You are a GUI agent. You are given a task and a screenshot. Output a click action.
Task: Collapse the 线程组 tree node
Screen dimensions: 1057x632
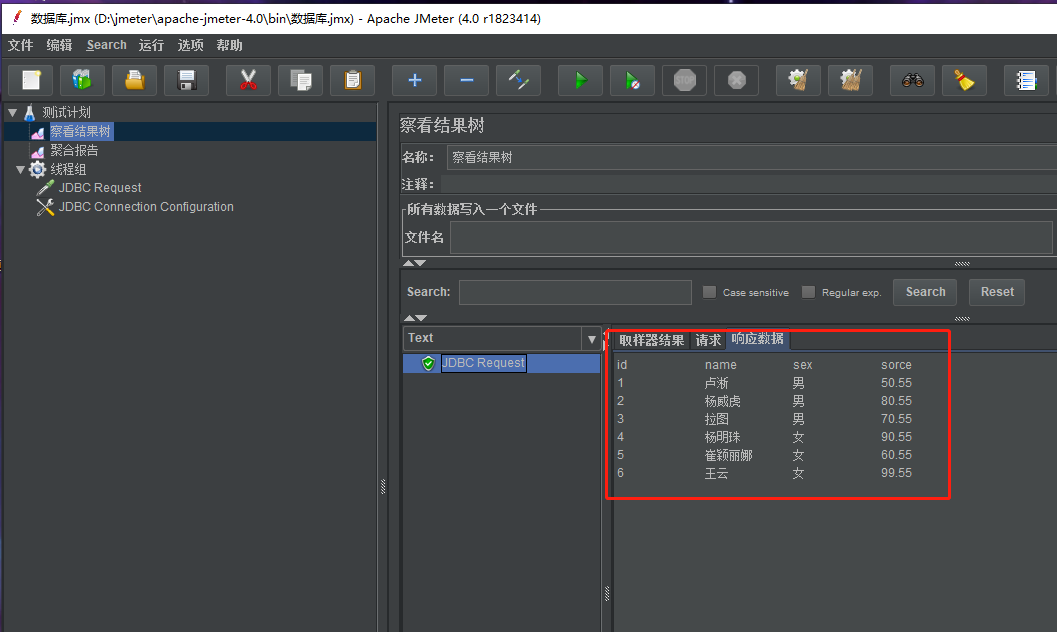point(21,169)
